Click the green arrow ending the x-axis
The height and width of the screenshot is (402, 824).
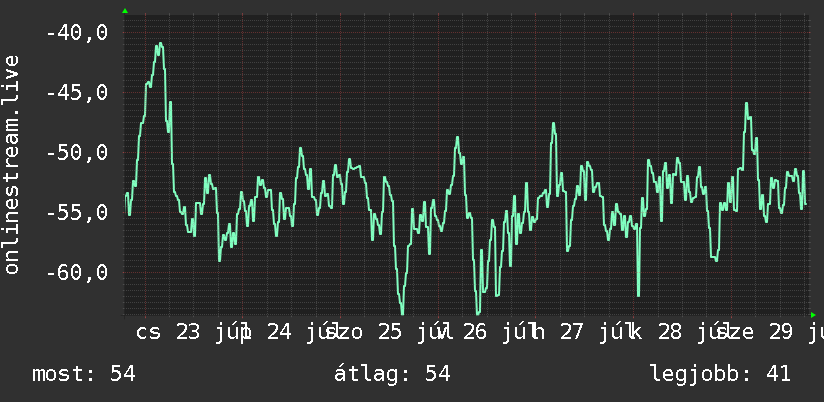pyautogui.click(x=813, y=315)
